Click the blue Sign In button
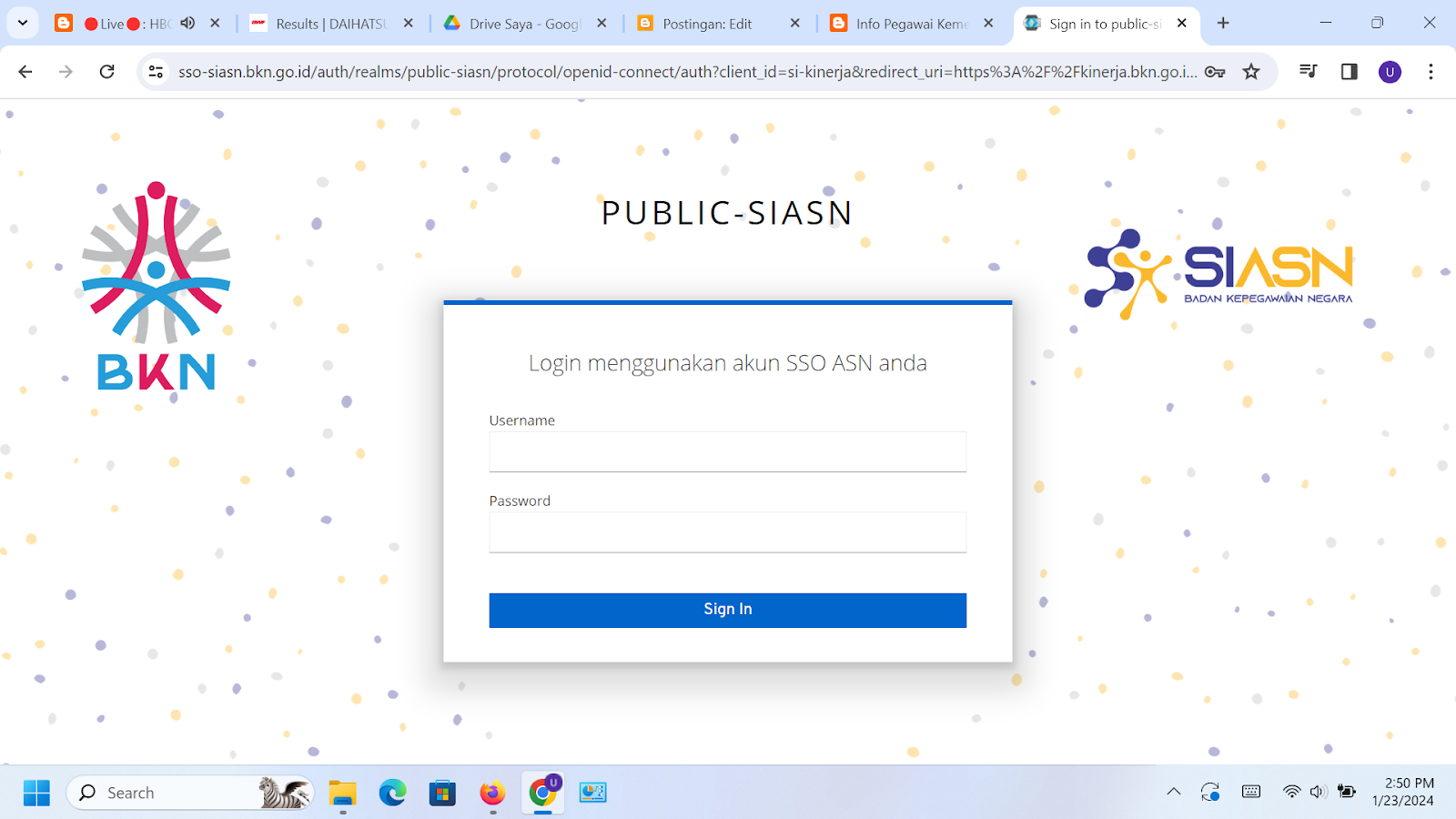This screenshot has width=1456, height=819. [727, 610]
